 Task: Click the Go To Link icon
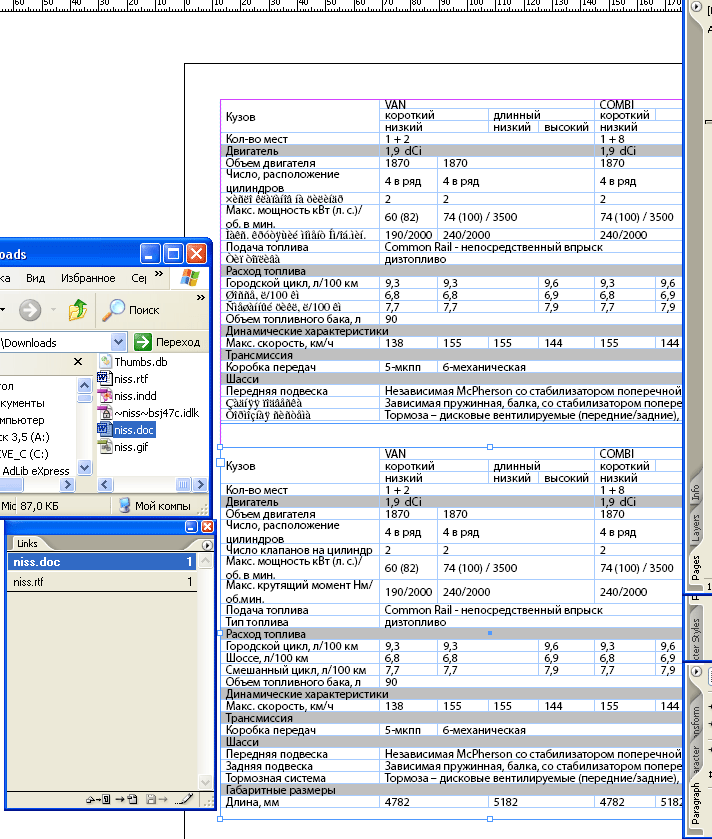pyautogui.click(x=126, y=799)
